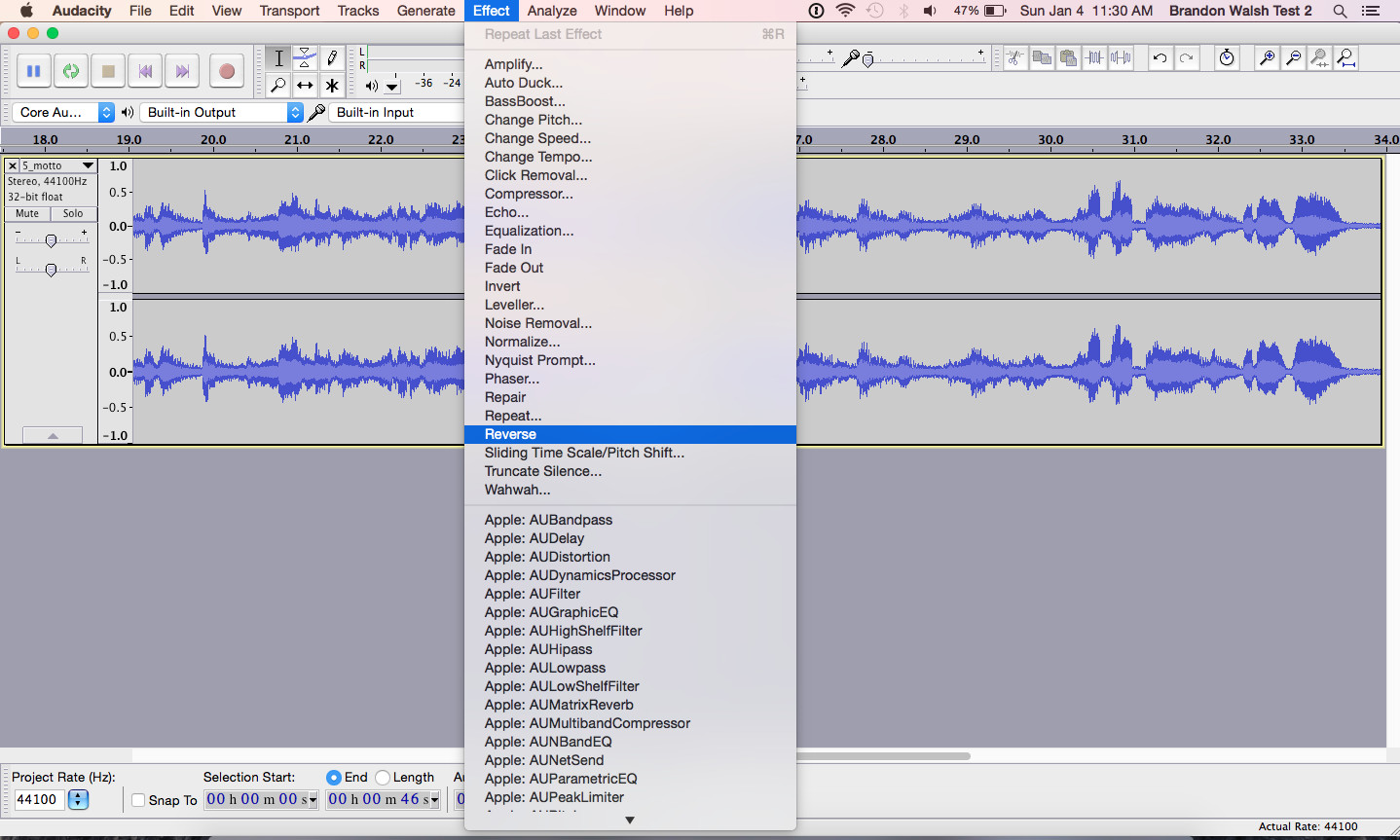
Task: Open the Selection Start time unit dropdown
Action: click(x=313, y=800)
